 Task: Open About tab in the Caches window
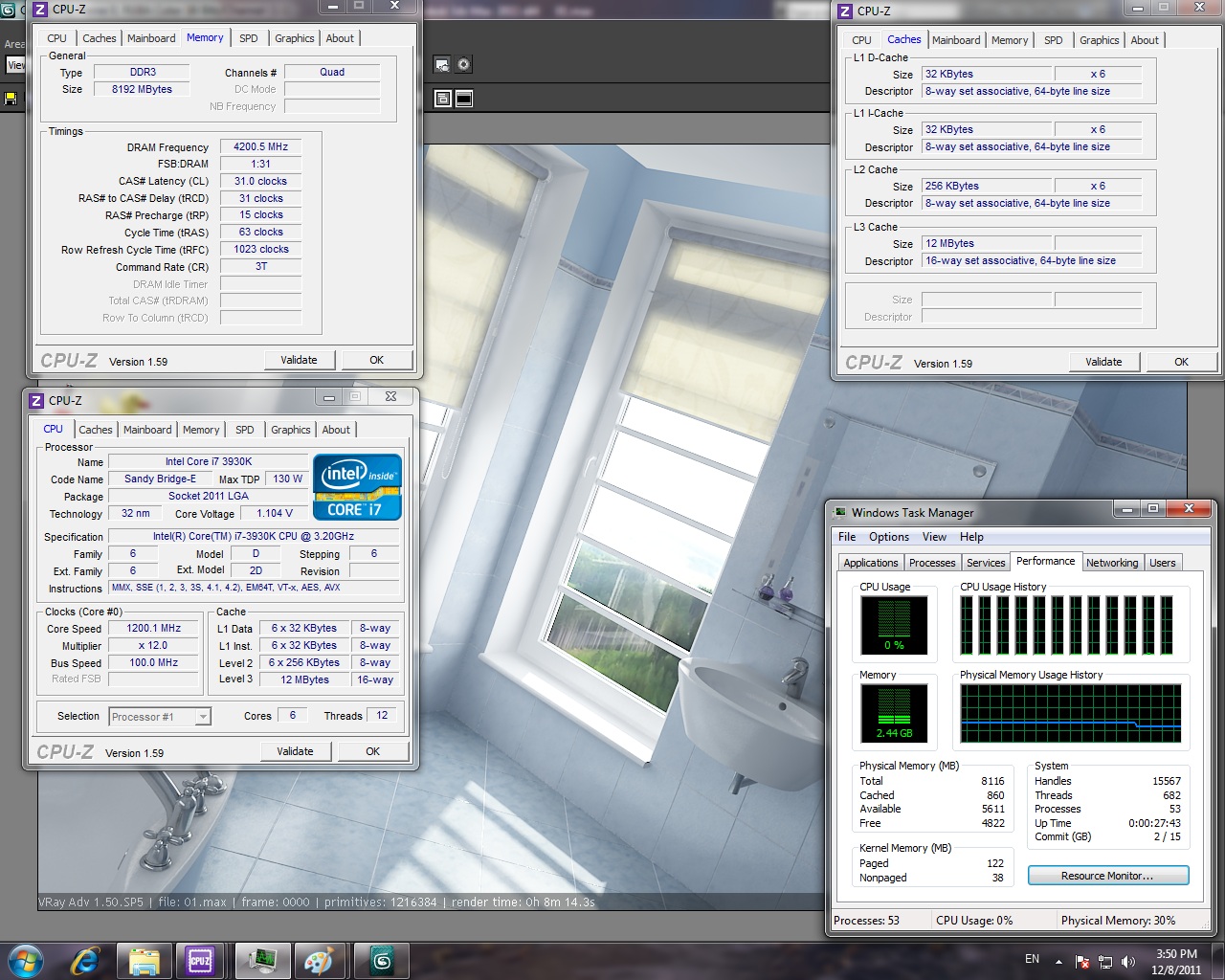[x=1145, y=40]
